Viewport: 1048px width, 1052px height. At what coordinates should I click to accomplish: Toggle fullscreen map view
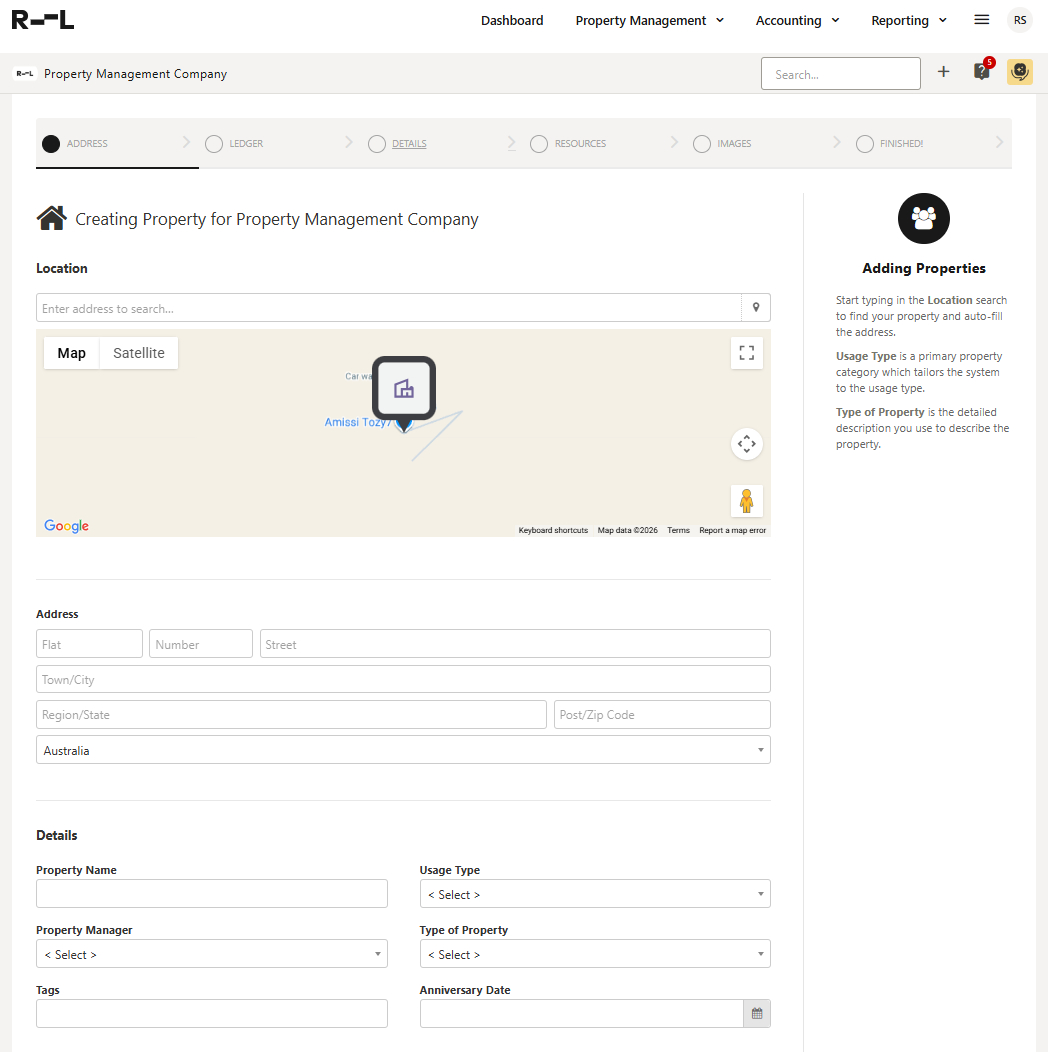746,353
